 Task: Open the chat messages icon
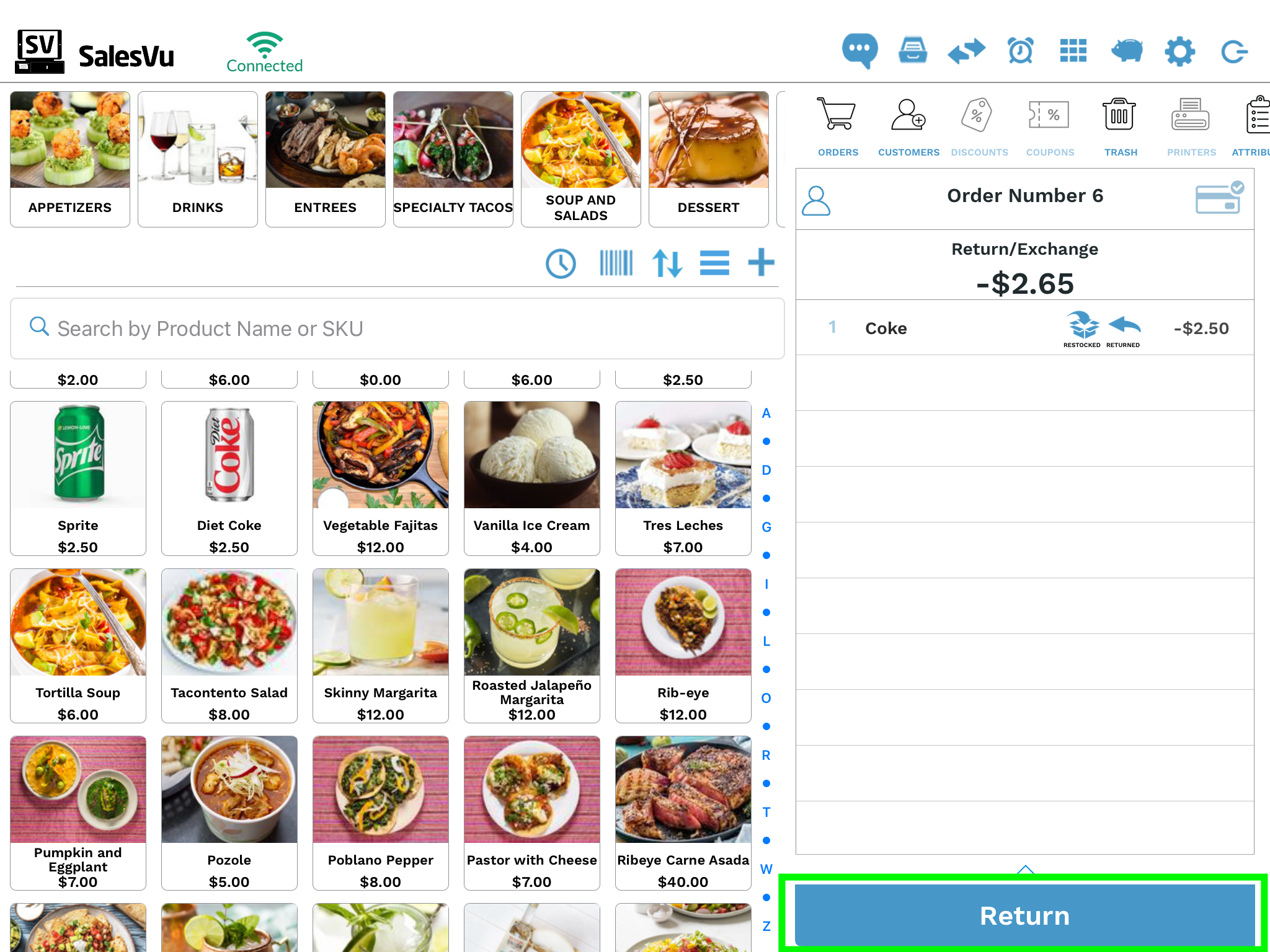[859, 51]
